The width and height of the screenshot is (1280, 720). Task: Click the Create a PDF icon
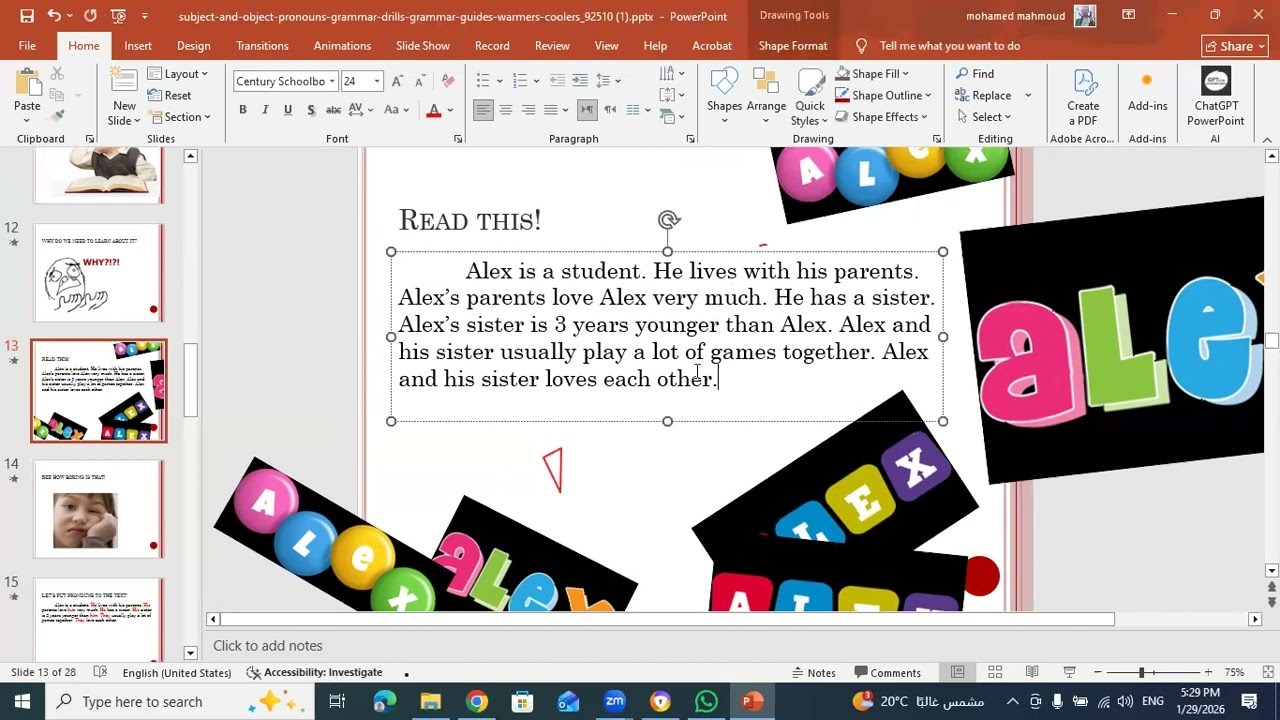tap(1083, 85)
